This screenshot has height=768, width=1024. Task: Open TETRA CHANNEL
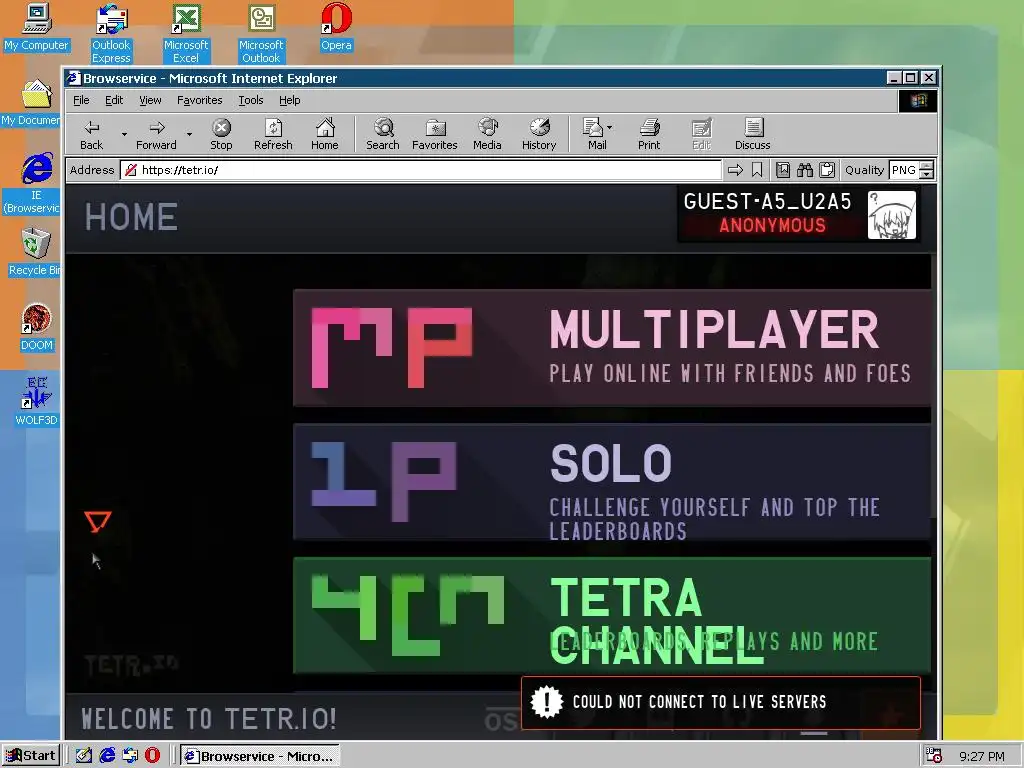612,615
